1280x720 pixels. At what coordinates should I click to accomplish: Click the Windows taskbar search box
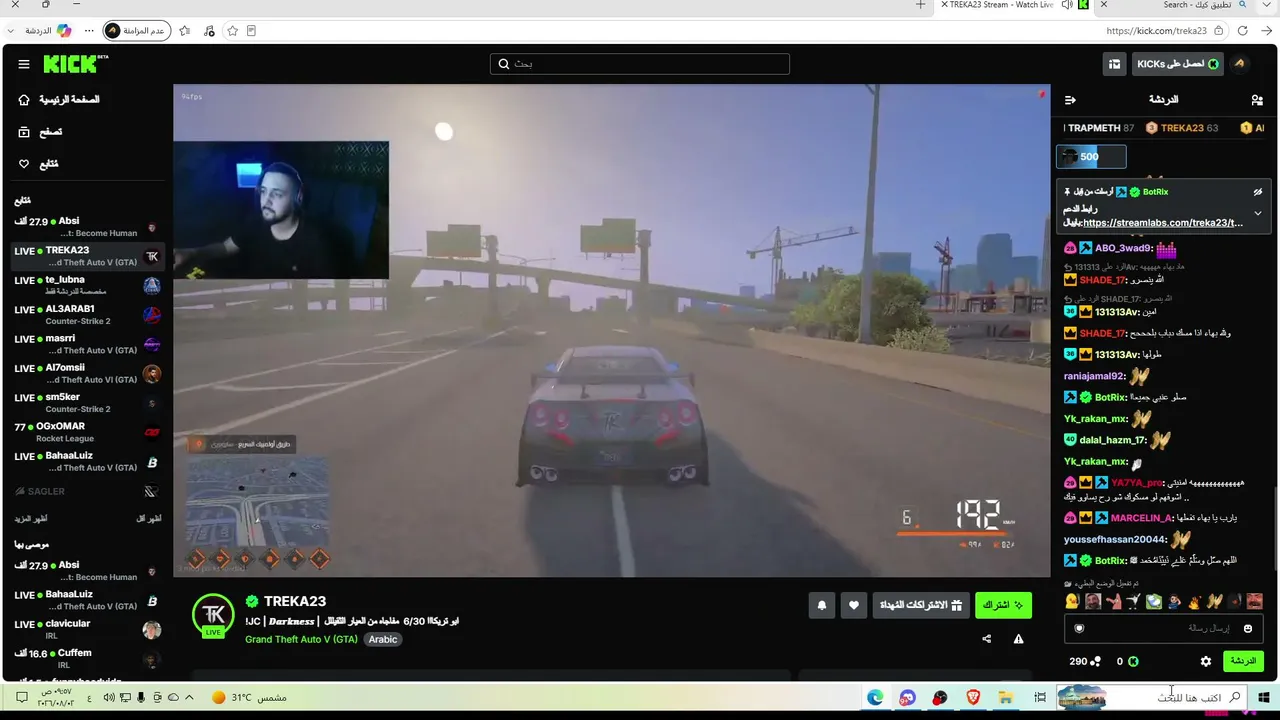[x=1150, y=697]
